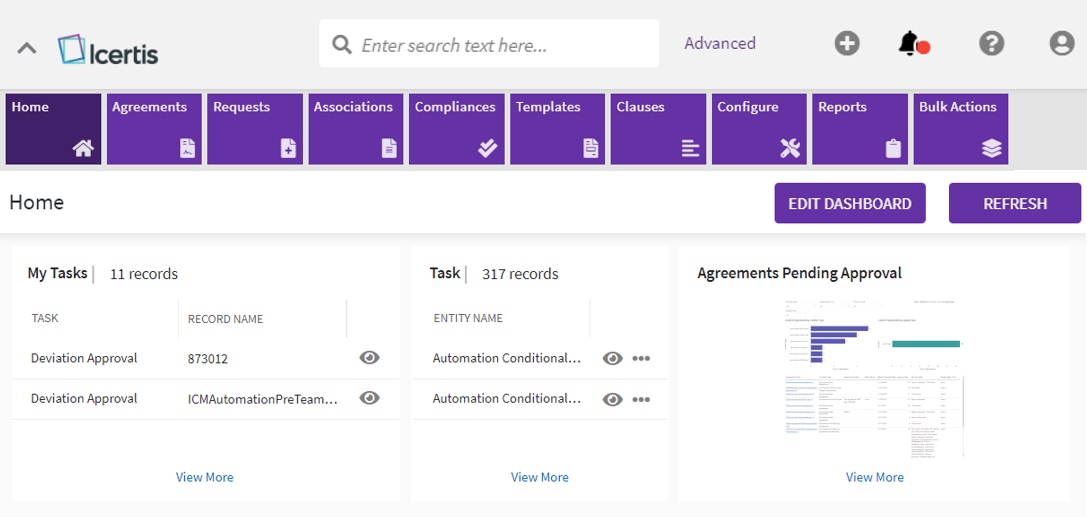Click the notifications bell icon
The image size is (1087, 517).
[909, 44]
